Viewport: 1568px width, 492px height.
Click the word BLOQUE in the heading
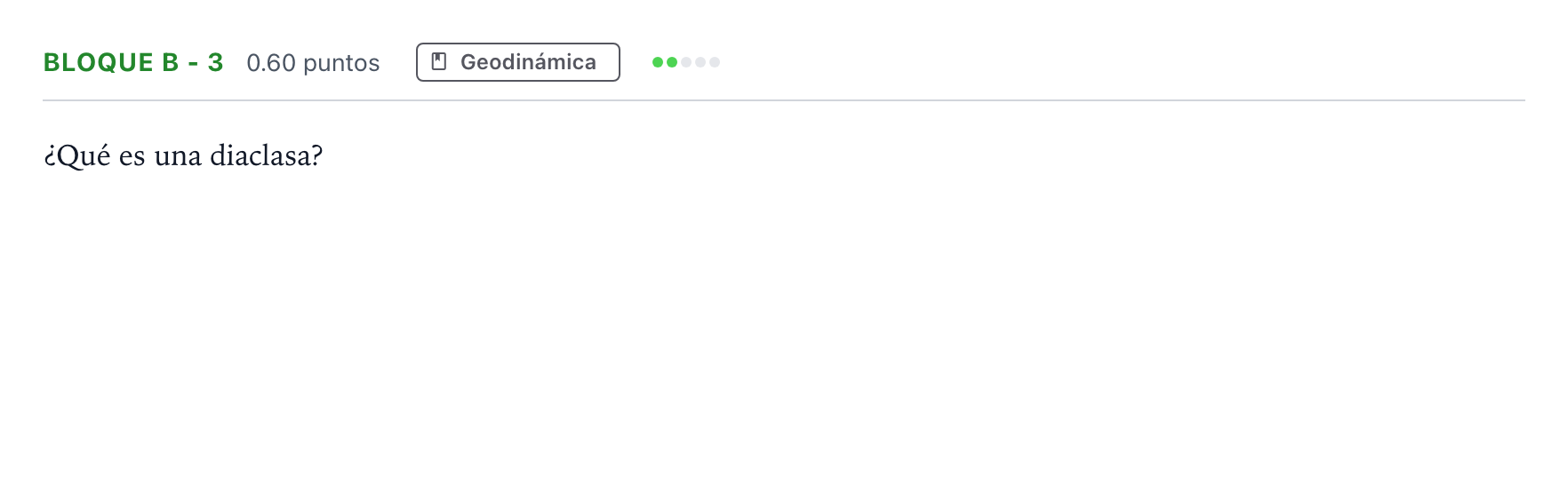click(99, 62)
